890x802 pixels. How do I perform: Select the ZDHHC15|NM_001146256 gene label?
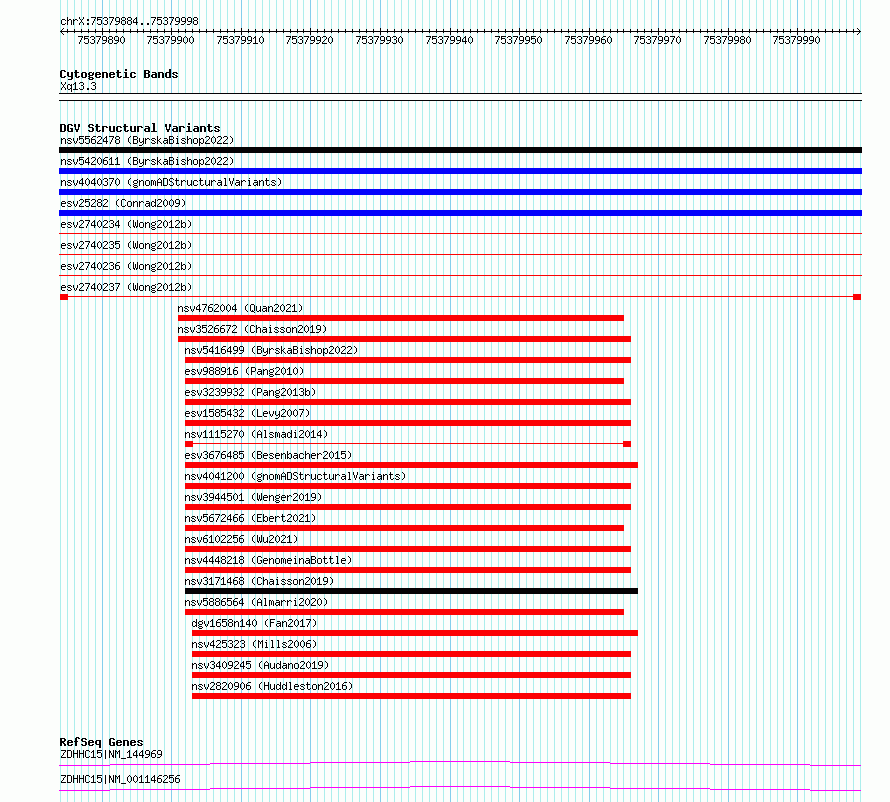pyautogui.click(x=120, y=779)
